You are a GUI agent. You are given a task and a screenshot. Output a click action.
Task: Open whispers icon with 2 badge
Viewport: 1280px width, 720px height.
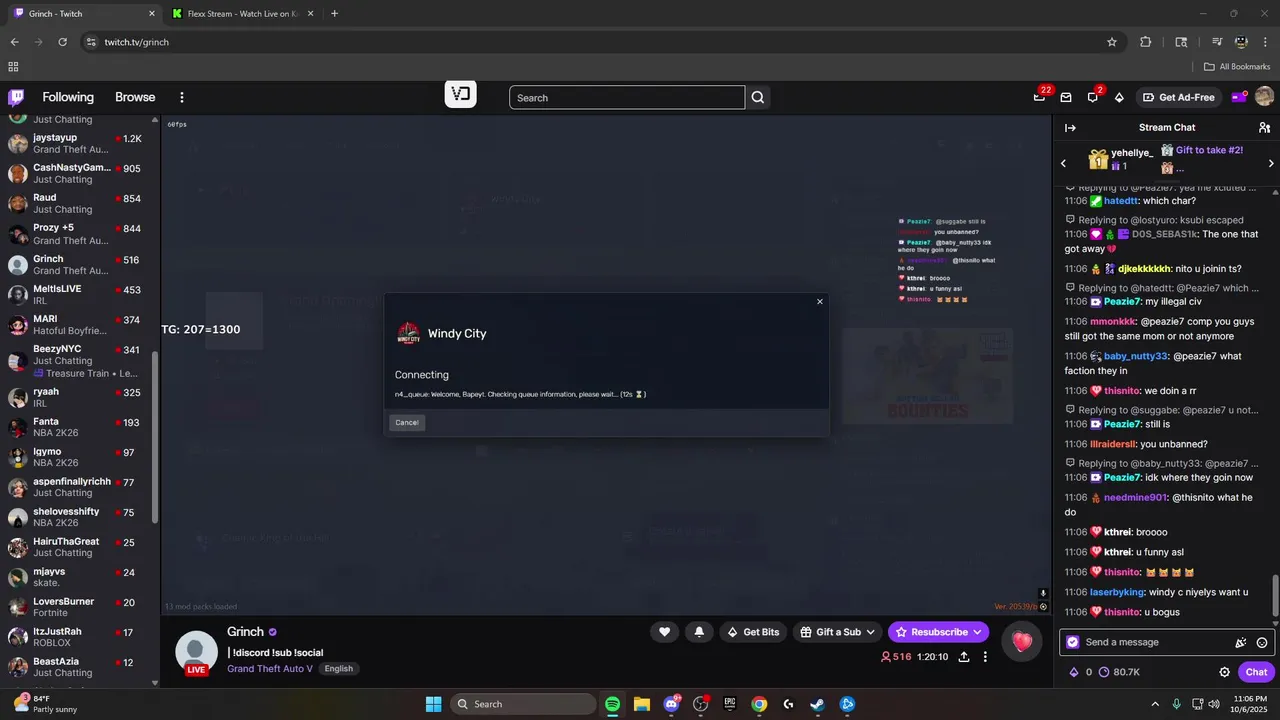1093,97
